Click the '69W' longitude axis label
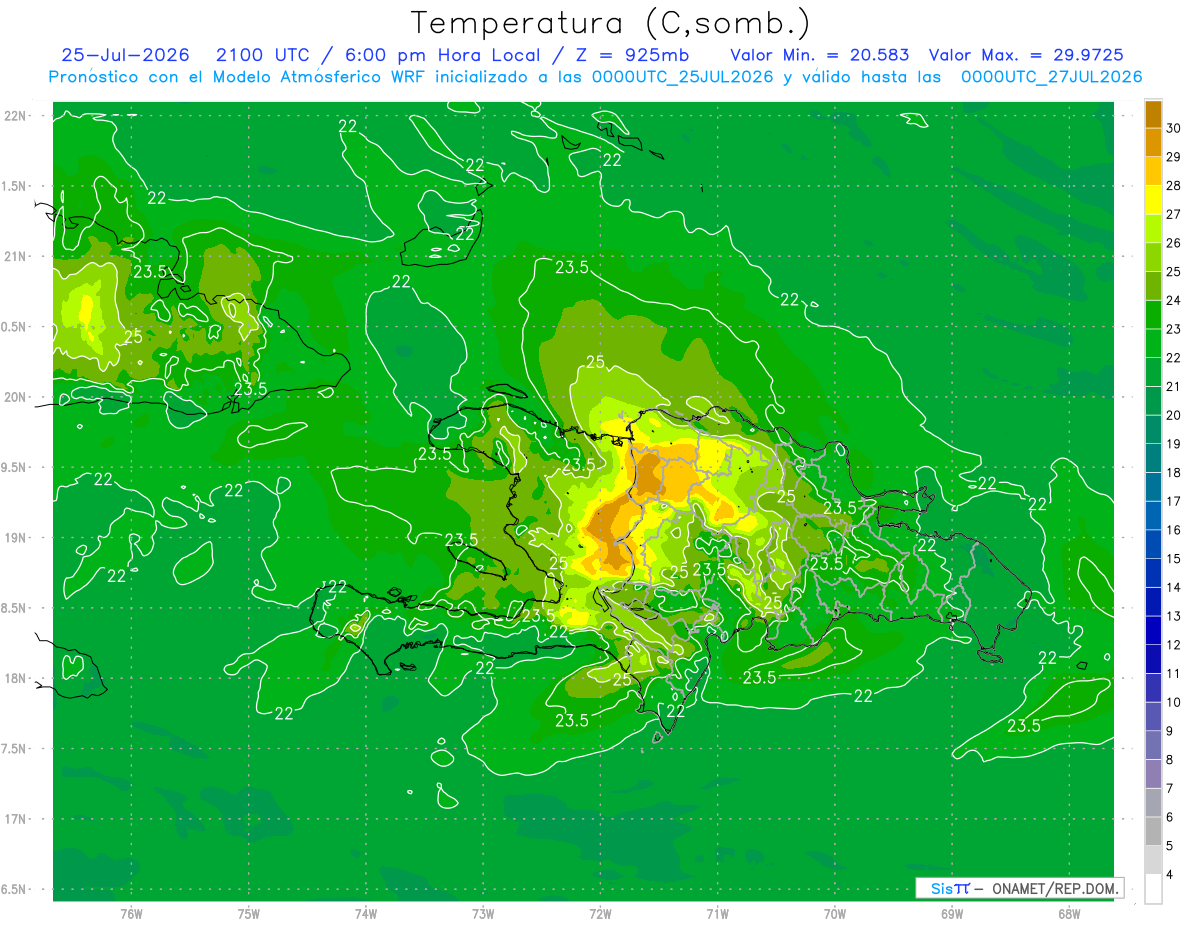 [951, 914]
